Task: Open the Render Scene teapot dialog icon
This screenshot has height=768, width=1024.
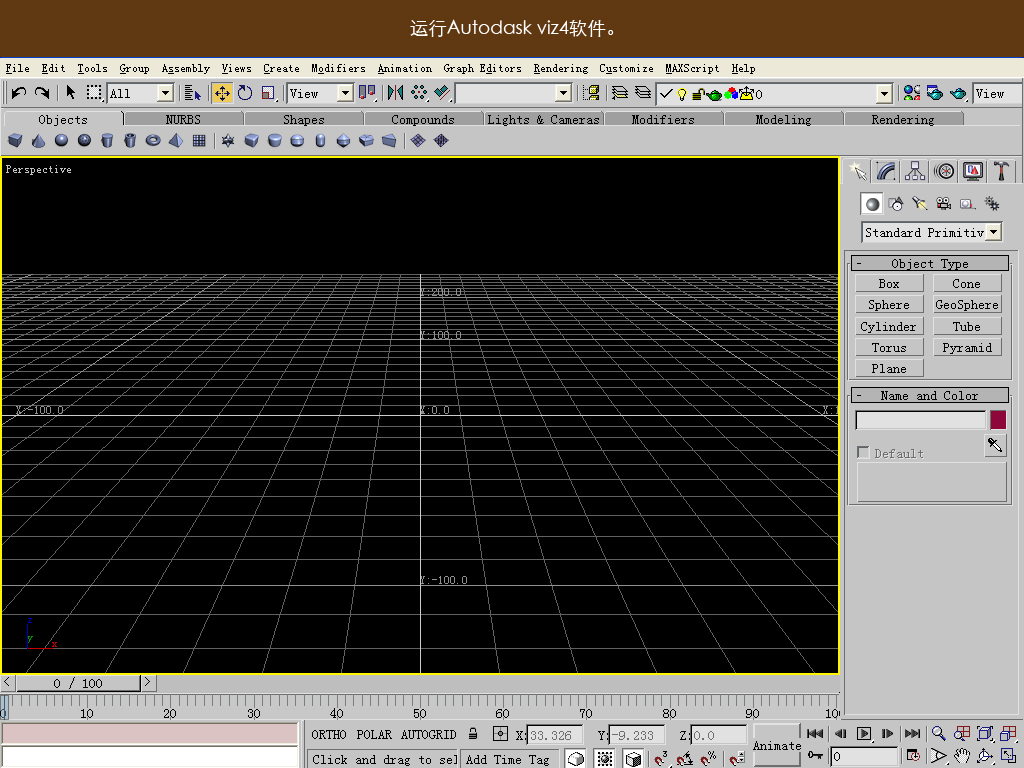Action: 935,93
